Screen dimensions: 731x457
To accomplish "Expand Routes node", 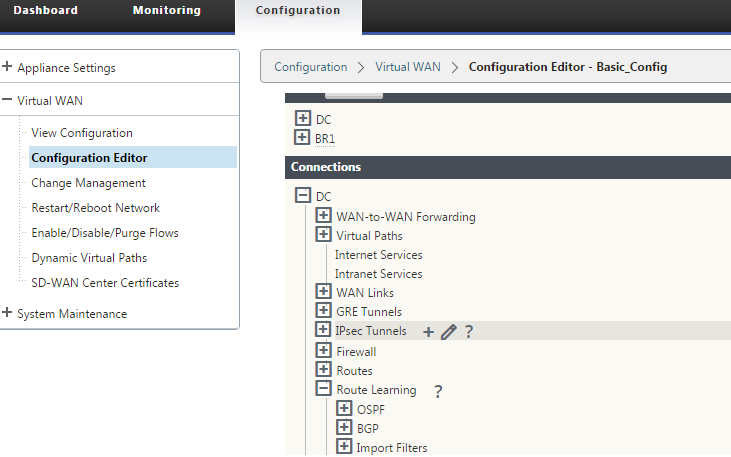I will click(x=323, y=369).
